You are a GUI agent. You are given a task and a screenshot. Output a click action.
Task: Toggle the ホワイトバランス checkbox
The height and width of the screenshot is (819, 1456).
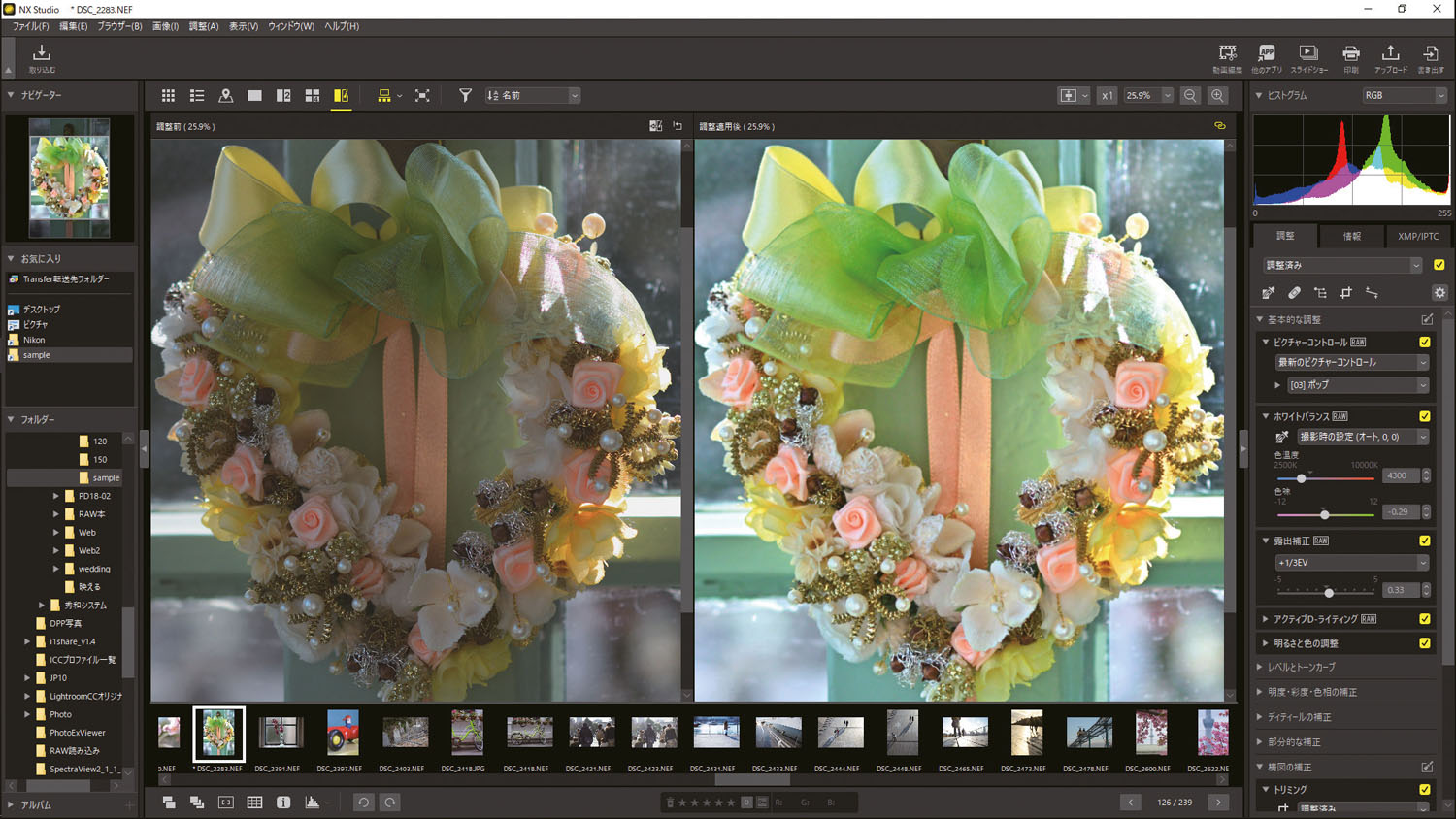1425,416
